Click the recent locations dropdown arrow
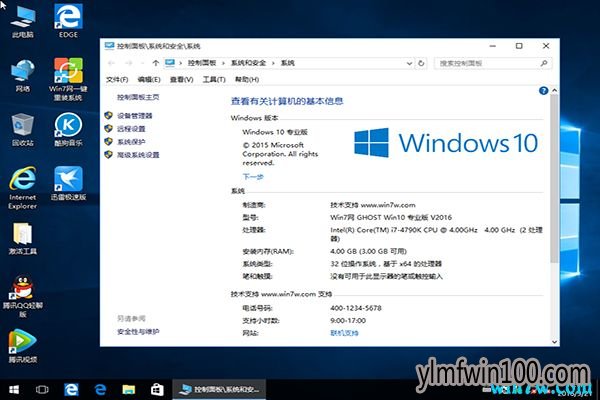The image size is (600, 400). click(142, 63)
